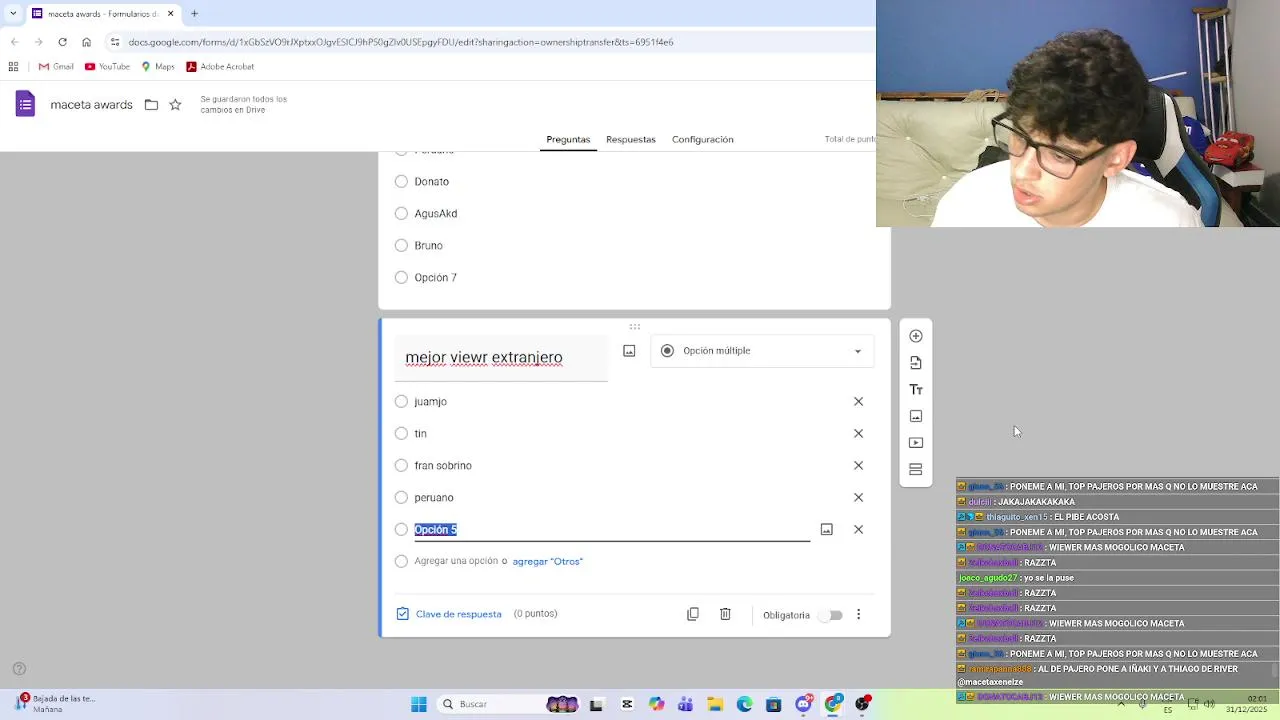The height and width of the screenshot is (720, 1280).
Task: Select the juamjo radio button
Action: pyautogui.click(x=401, y=402)
